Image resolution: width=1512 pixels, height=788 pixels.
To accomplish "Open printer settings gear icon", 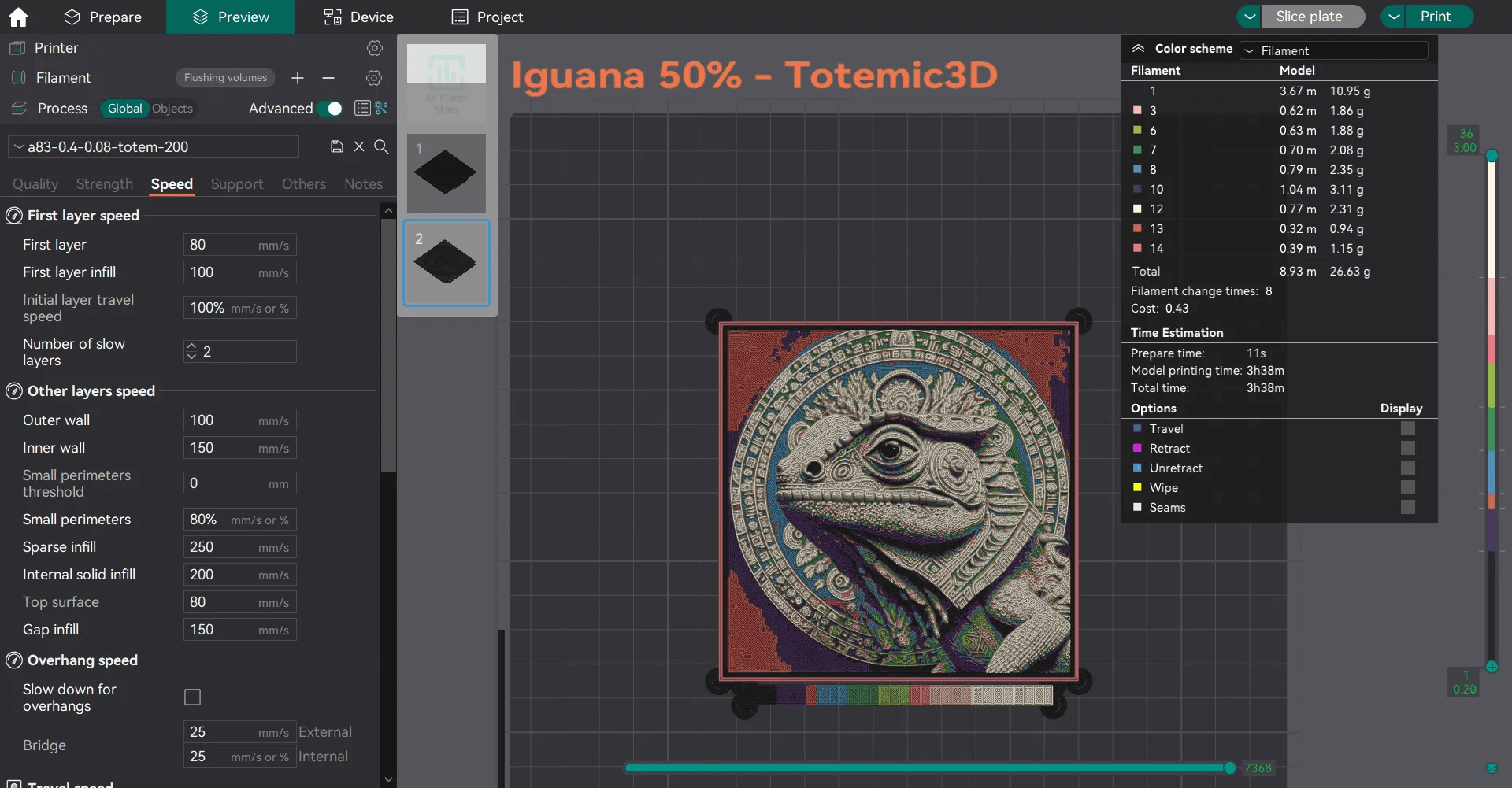I will click(x=375, y=48).
